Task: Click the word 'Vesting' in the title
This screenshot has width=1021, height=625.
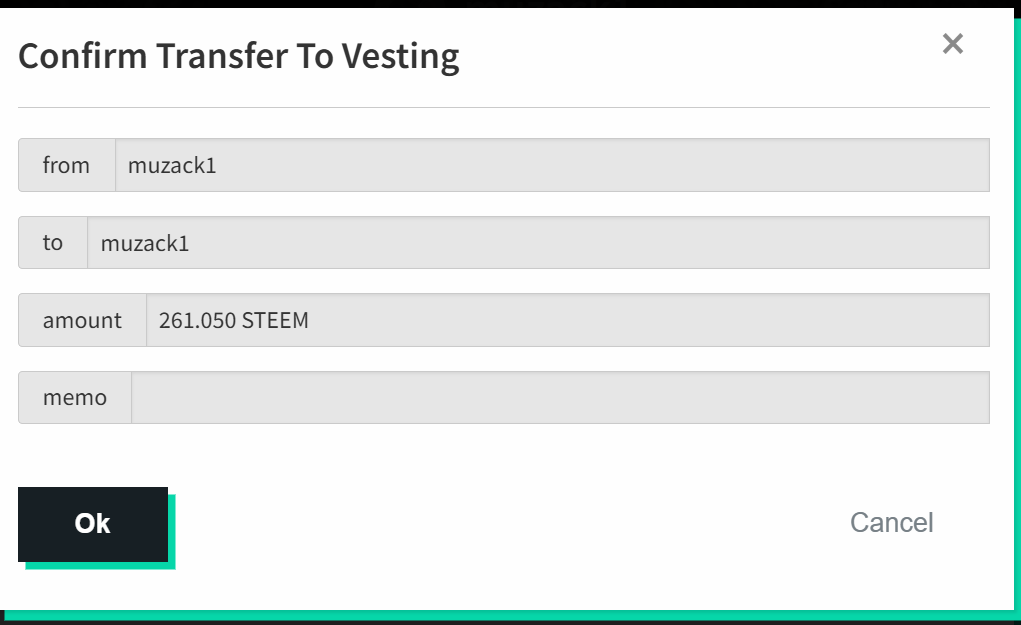Action: 400,57
